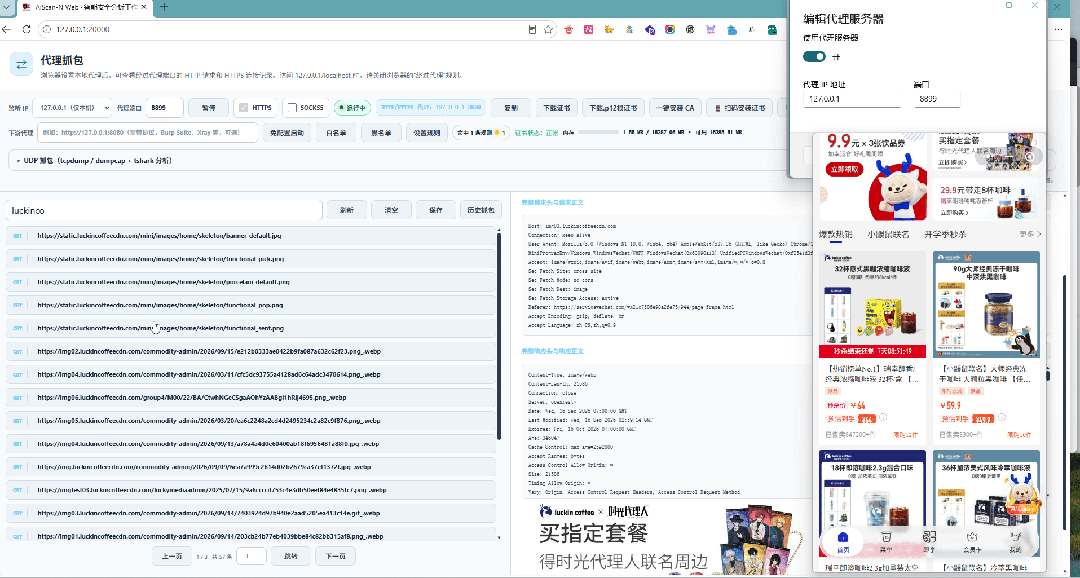Select the 爆款热销 tab
1080x578 pixels.
pyautogui.click(x=835, y=234)
